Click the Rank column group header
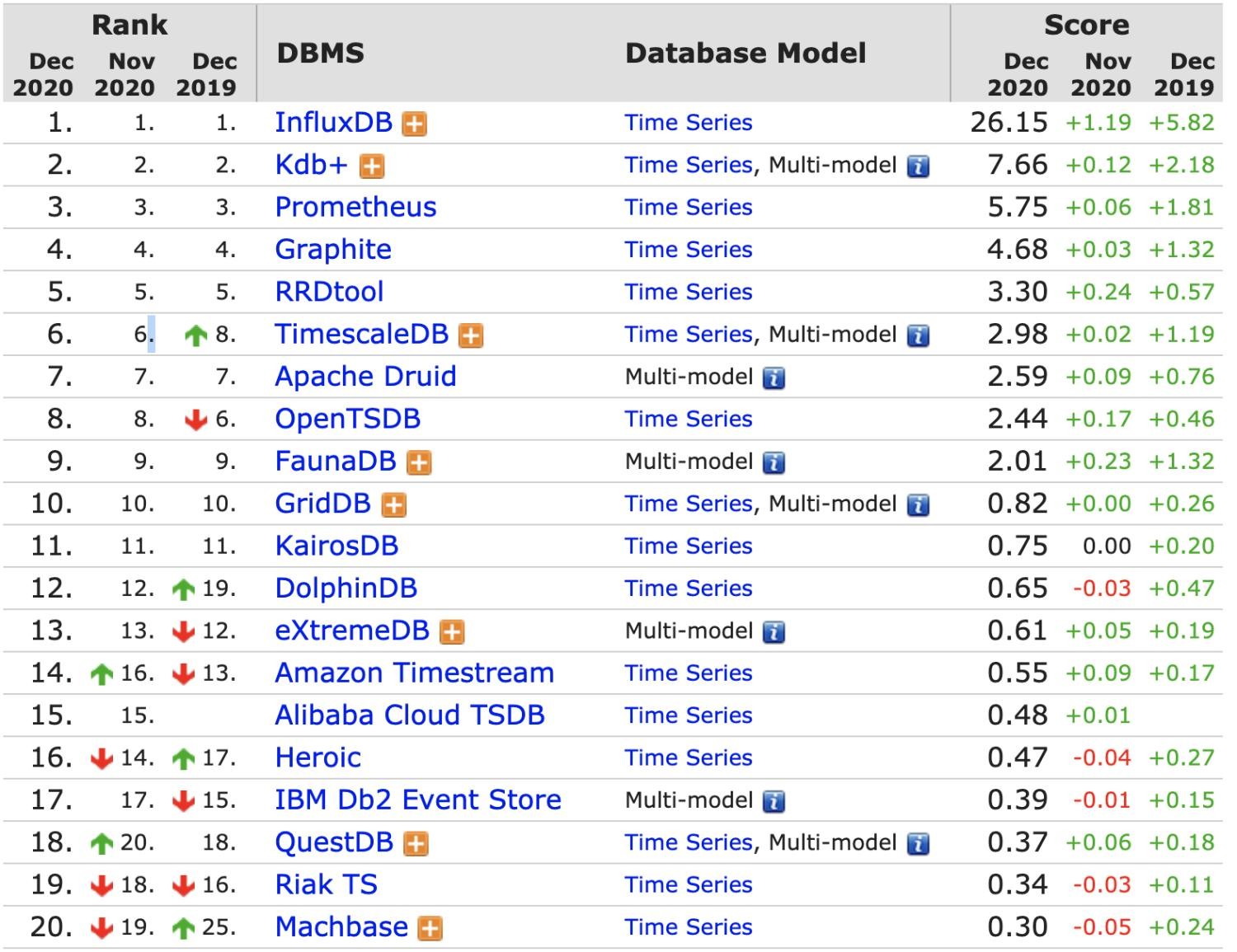The height and width of the screenshot is (952, 1237). tap(129, 25)
